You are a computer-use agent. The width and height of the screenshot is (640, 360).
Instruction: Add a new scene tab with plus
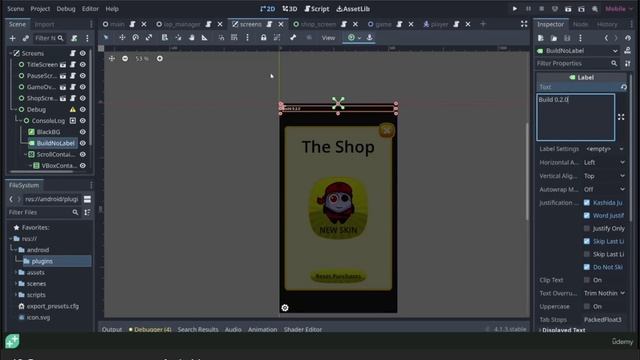tap(483, 24)
